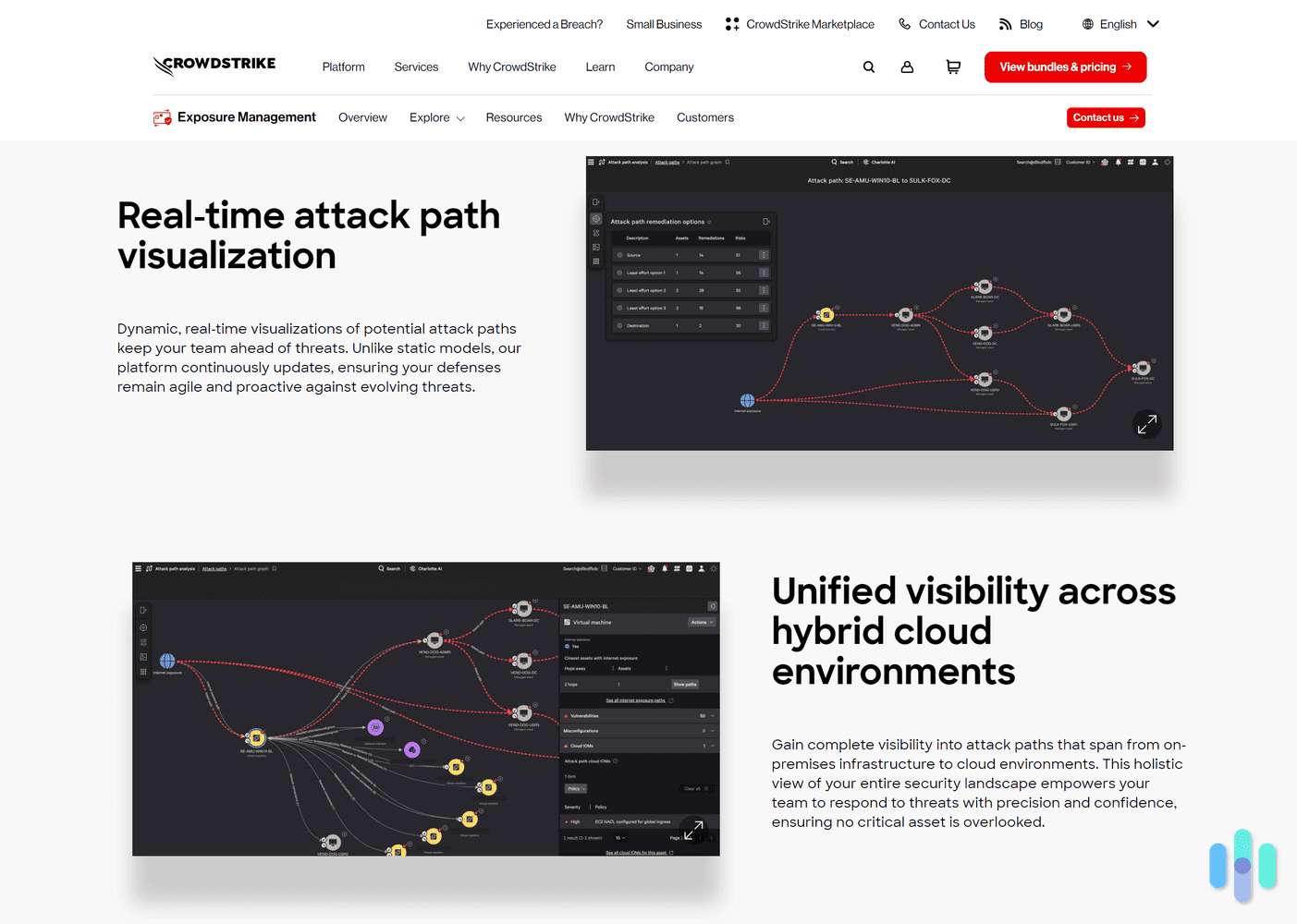Go to the Resources tab
This screenshot has height=924, width=1297.
tap(514, 117)
